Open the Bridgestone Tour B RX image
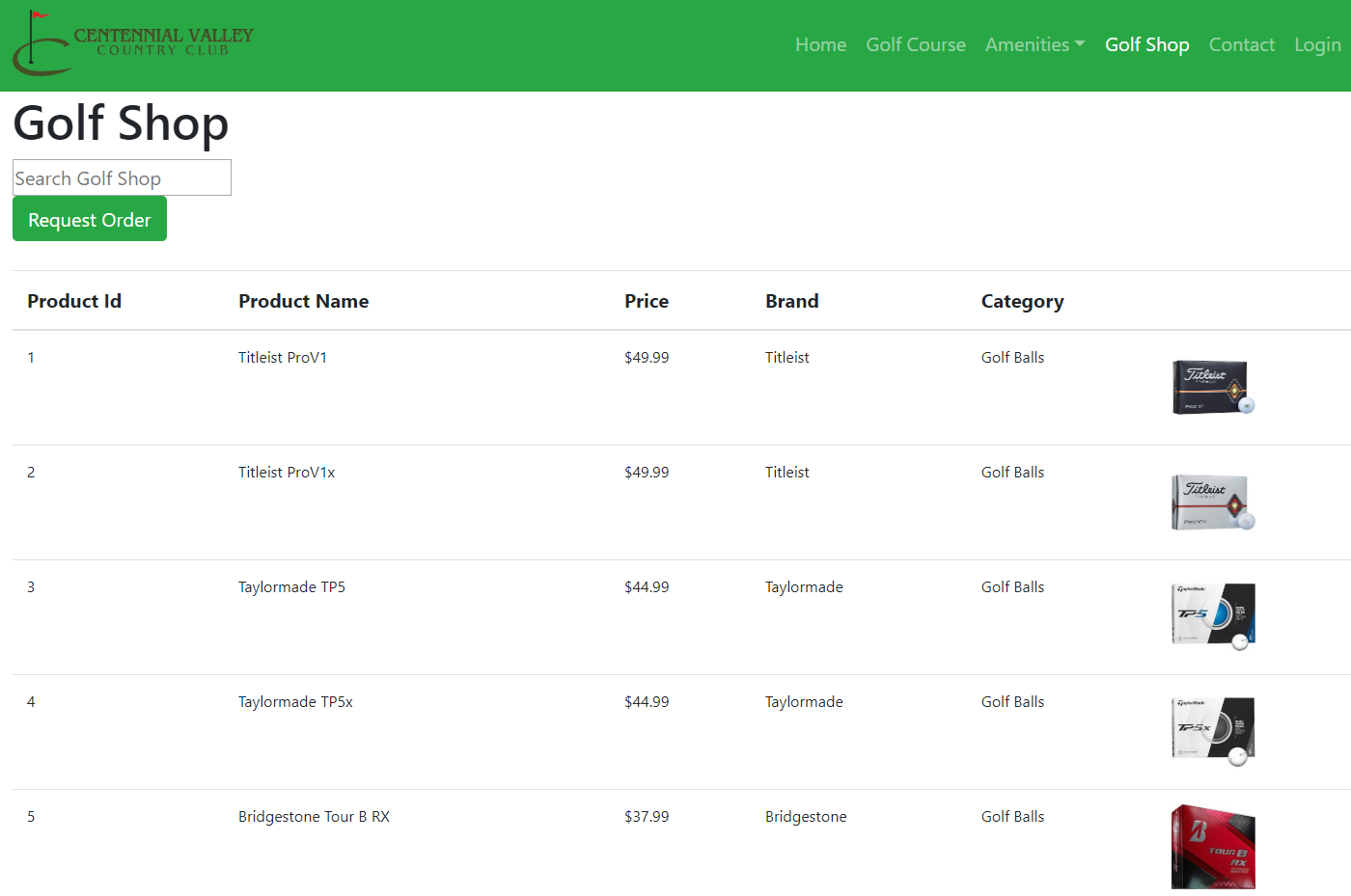1351x896 pixels. (x=1213, y=847)
